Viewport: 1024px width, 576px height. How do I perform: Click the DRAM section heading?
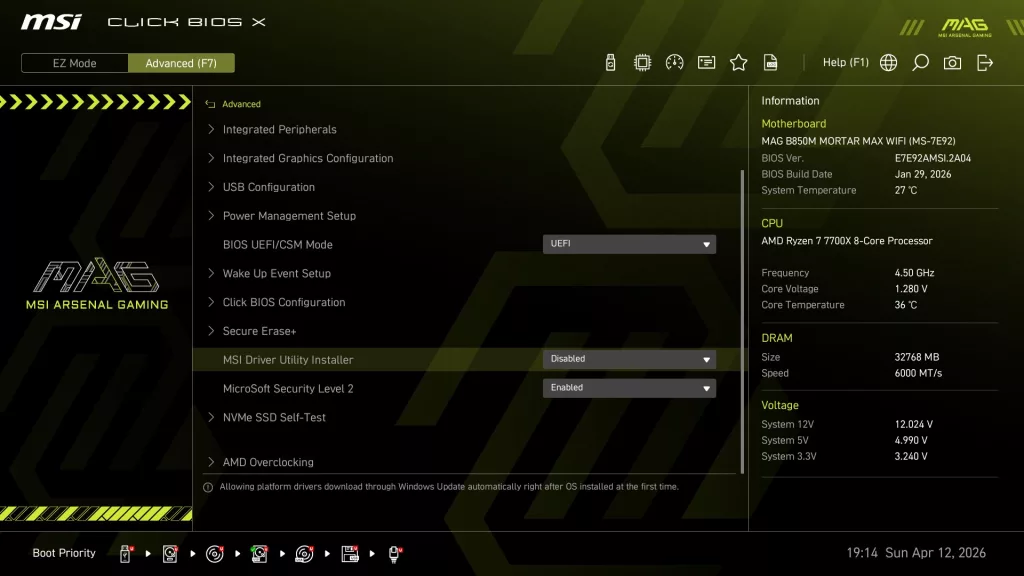776,338
